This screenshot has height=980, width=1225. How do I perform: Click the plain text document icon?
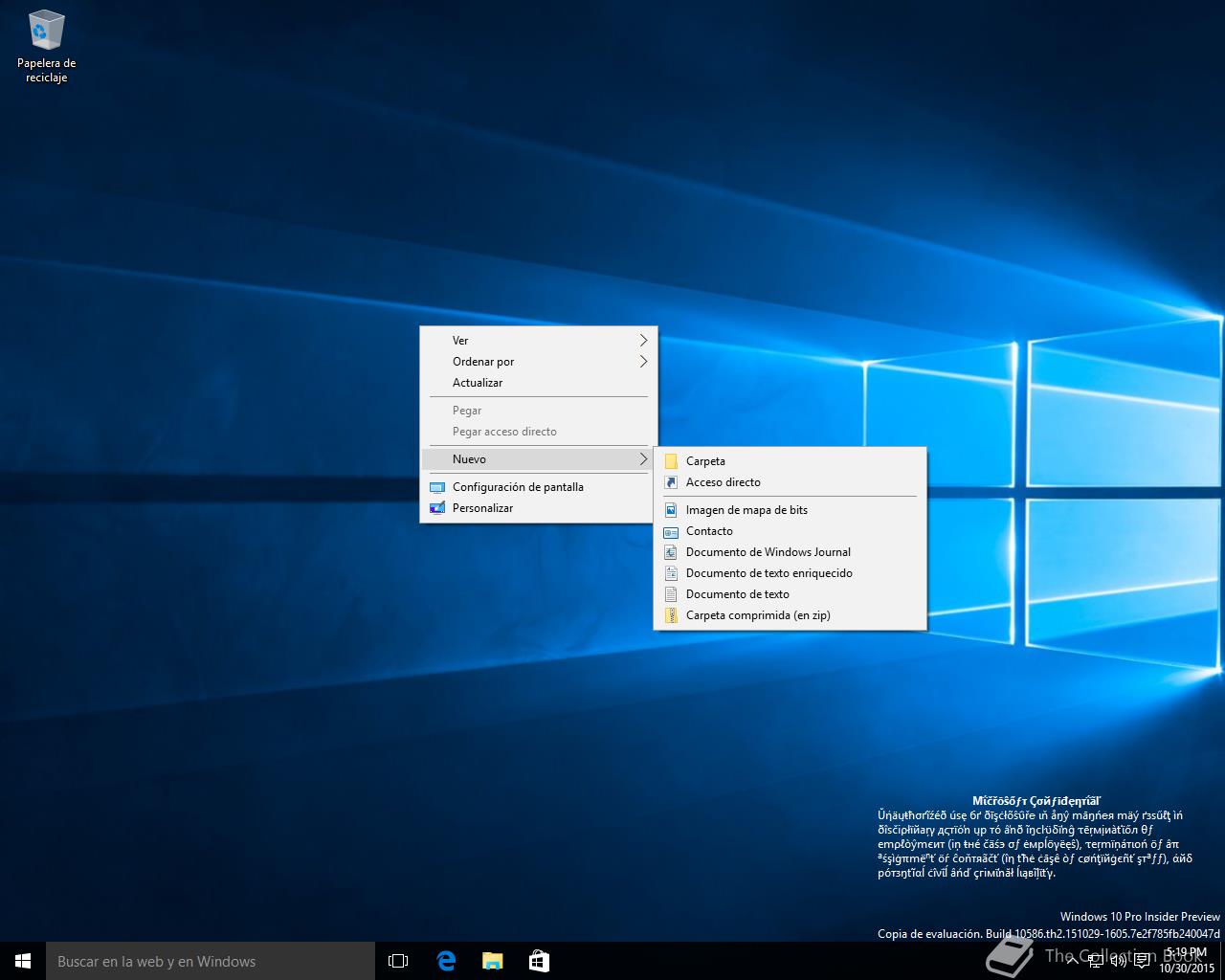671,594
